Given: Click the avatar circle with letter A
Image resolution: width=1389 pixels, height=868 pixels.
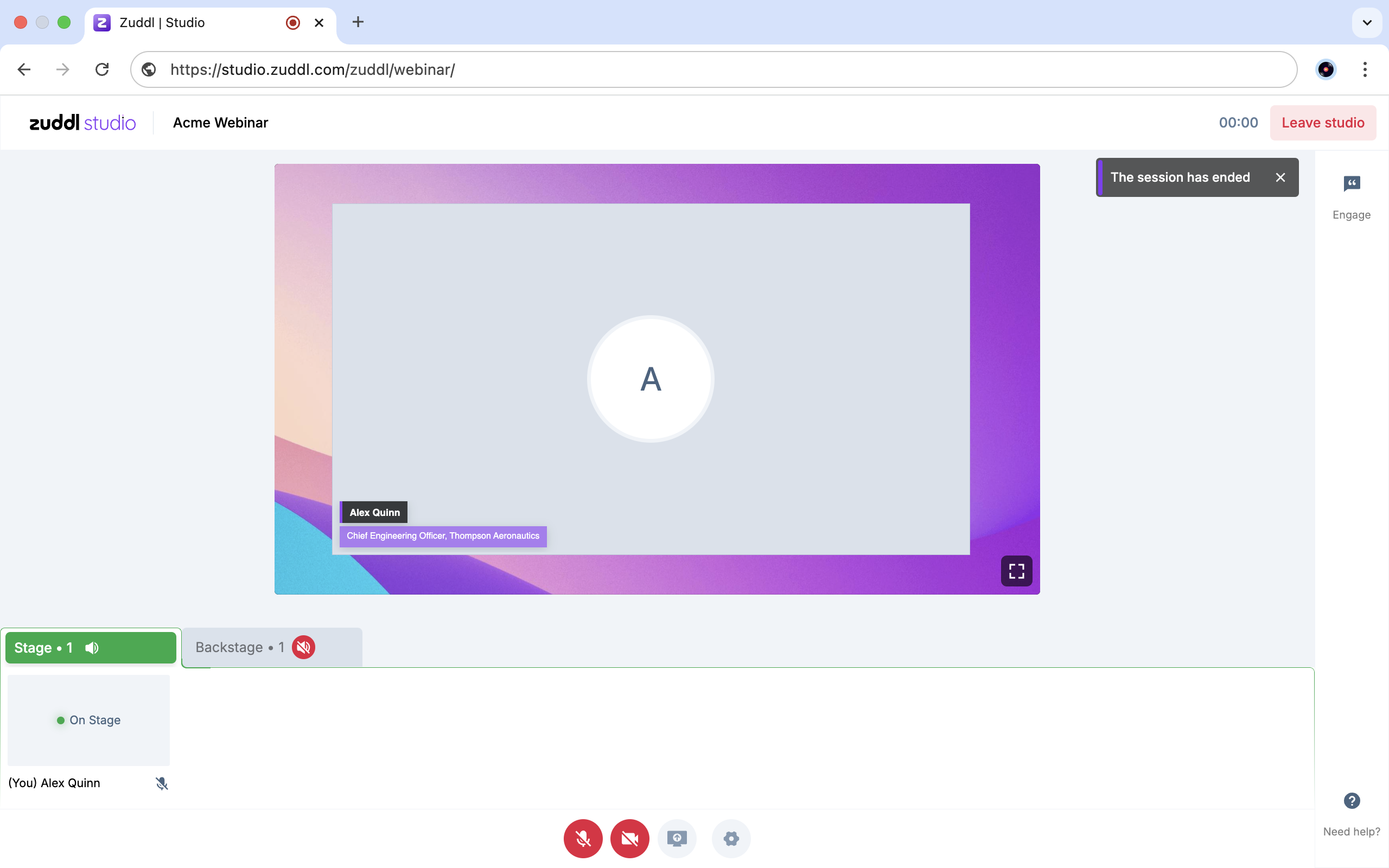Looking at the screenshot, I should coord(651,379).
